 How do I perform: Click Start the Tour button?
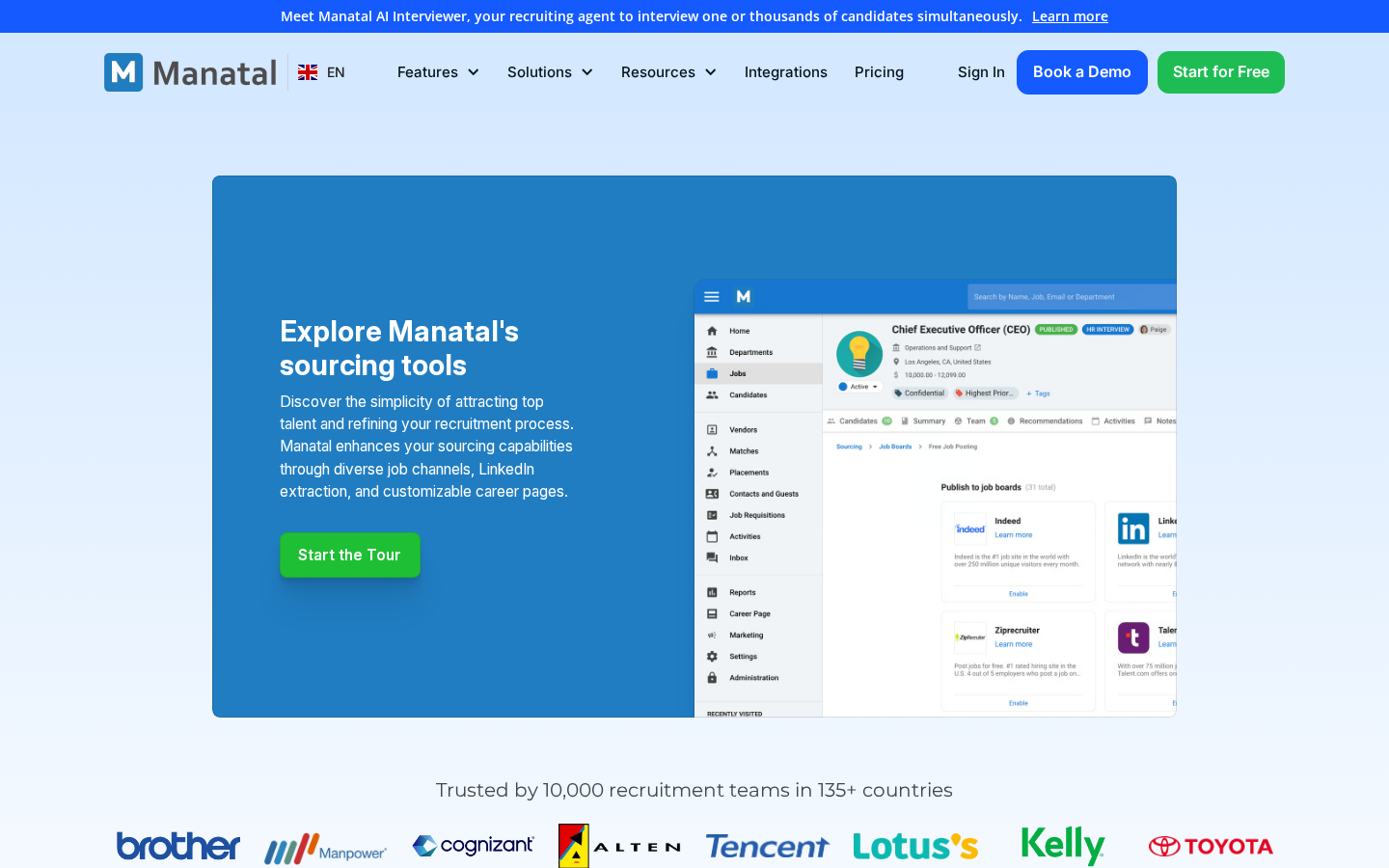click(350, 556)
